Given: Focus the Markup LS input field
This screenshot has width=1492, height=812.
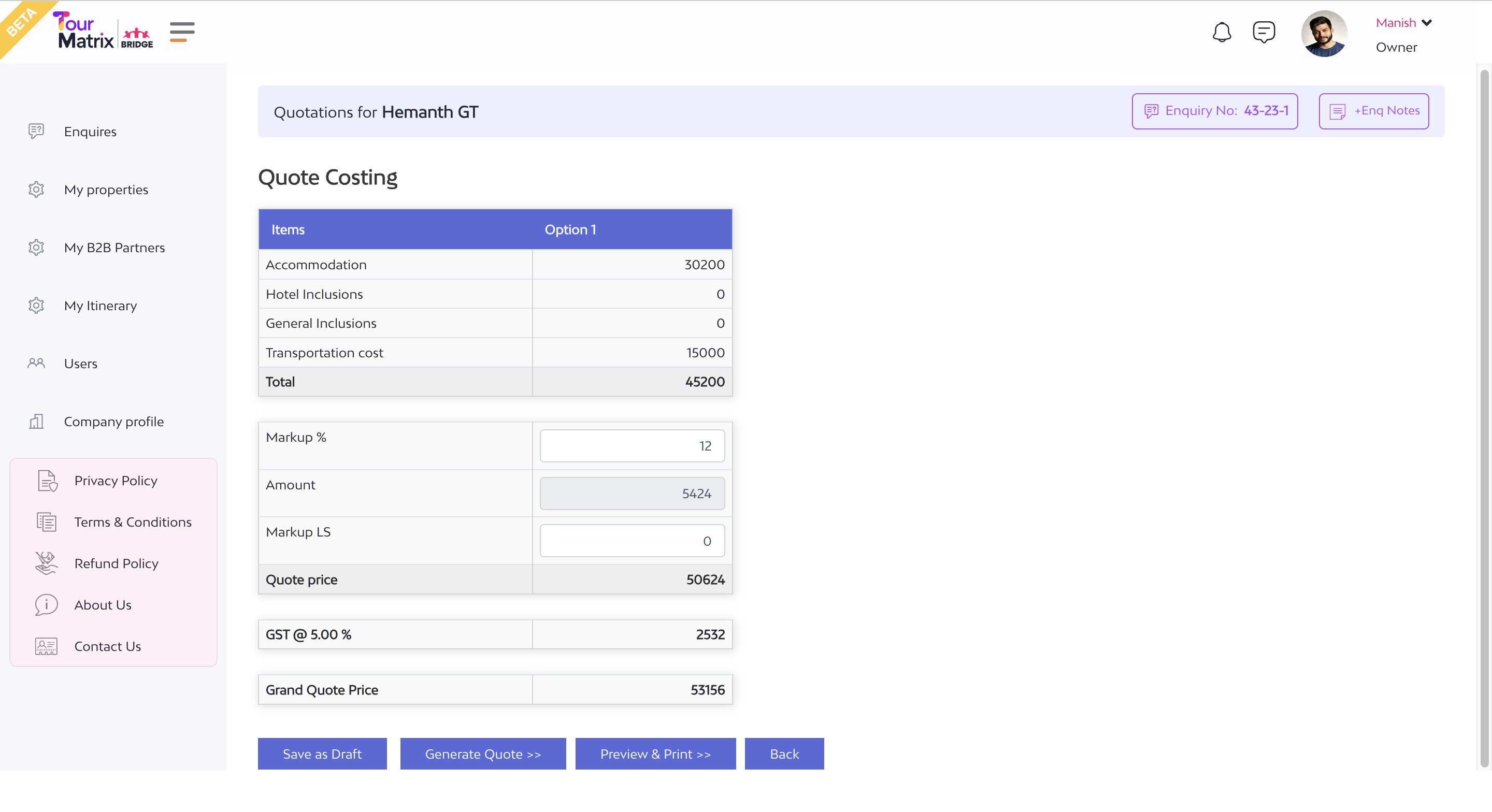Looking at the screenshot, I should point(632,541).
